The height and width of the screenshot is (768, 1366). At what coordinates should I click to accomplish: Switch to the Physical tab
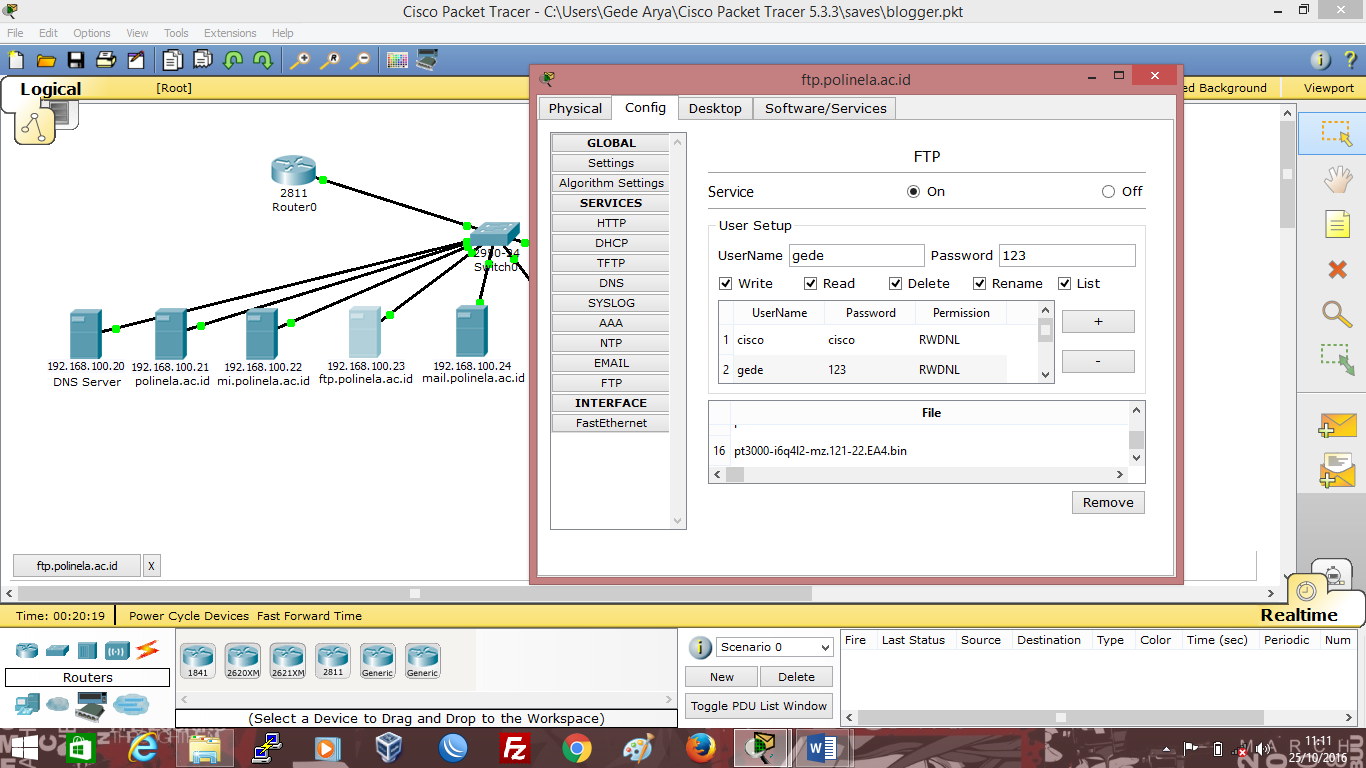pyautogui.click(x=575, y=108)
